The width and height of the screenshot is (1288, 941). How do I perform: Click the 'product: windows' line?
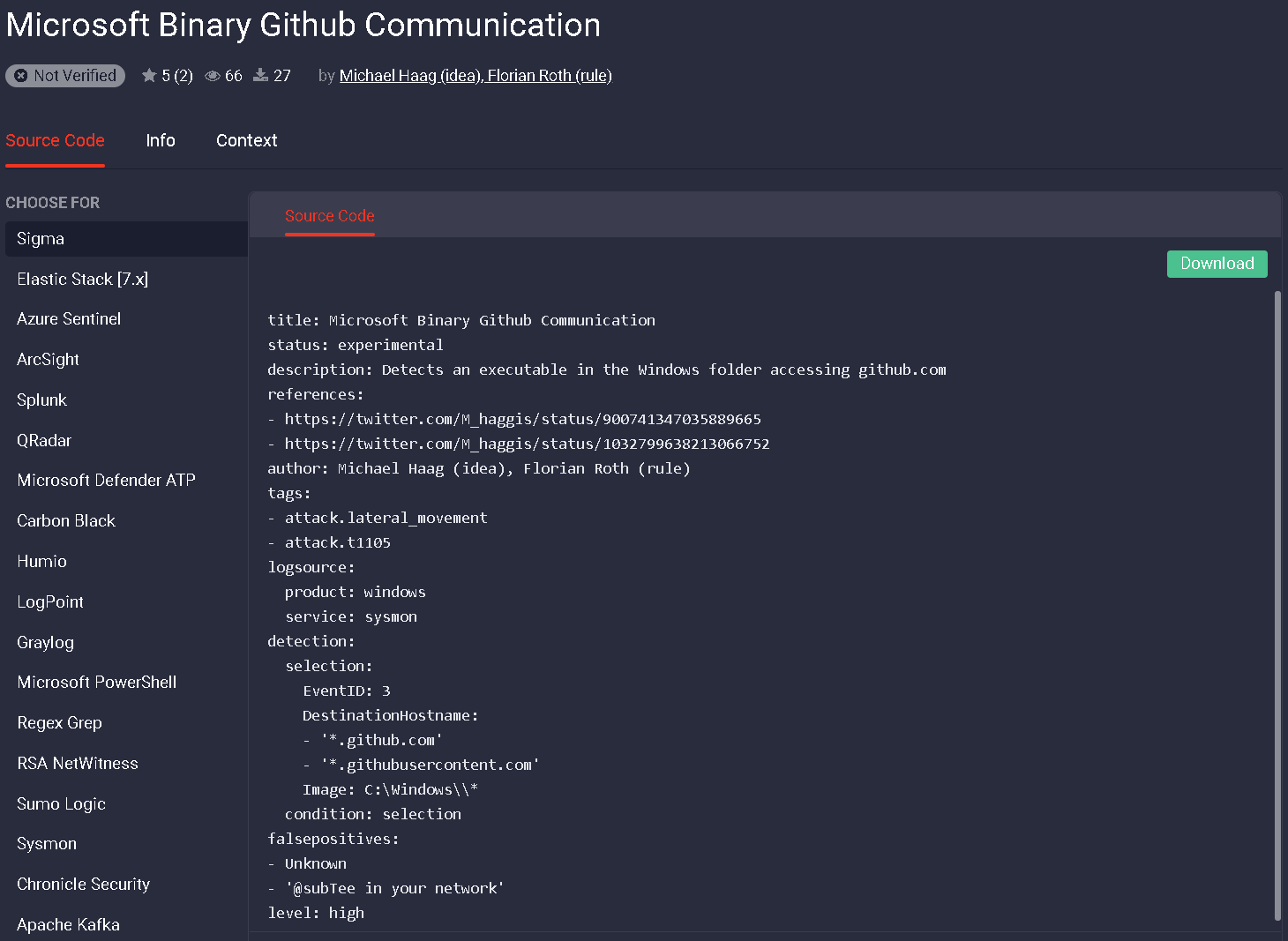[x=356, y=592]
